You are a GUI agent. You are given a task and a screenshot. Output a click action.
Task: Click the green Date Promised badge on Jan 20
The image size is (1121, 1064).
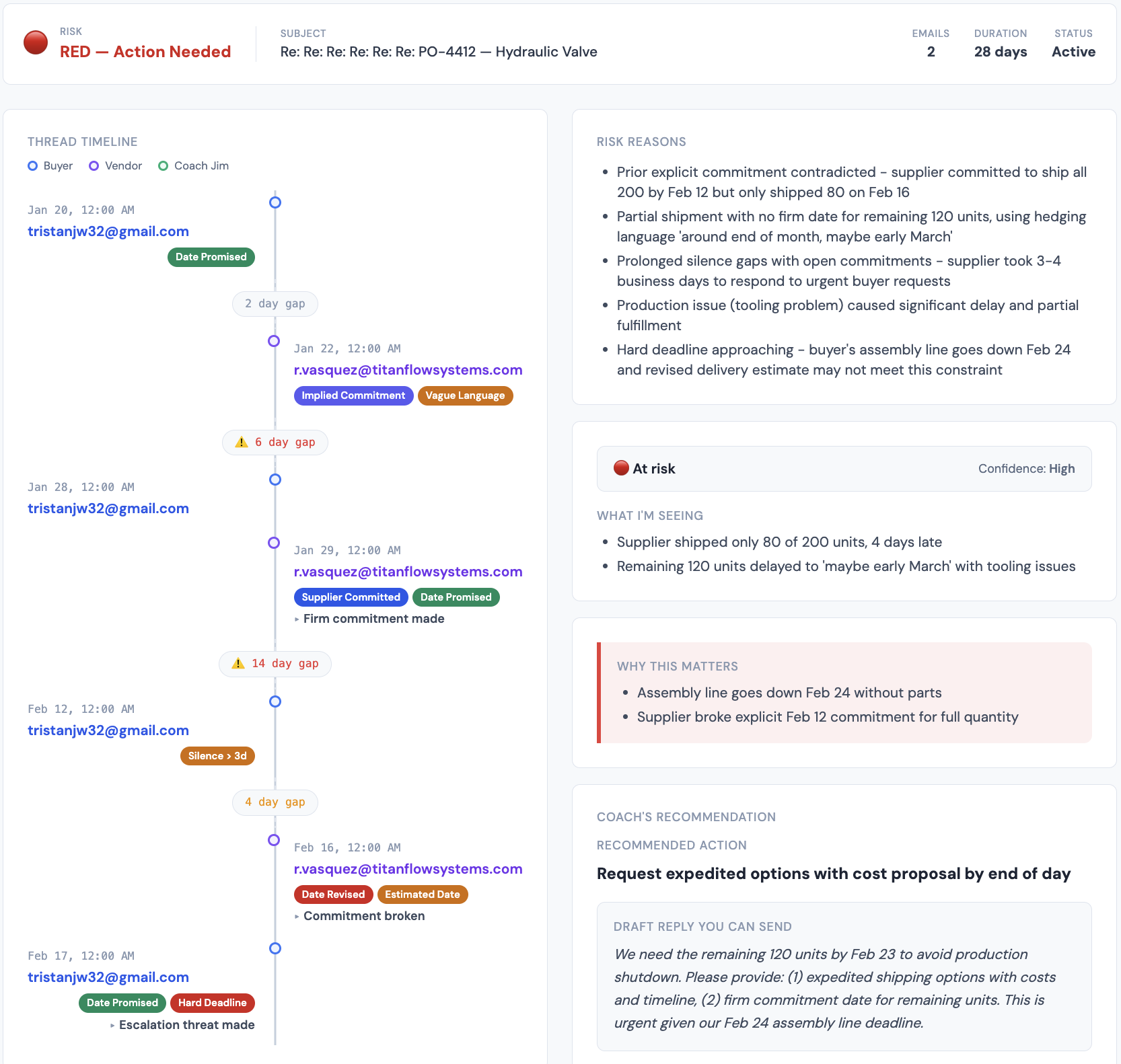tap(211, 257)
